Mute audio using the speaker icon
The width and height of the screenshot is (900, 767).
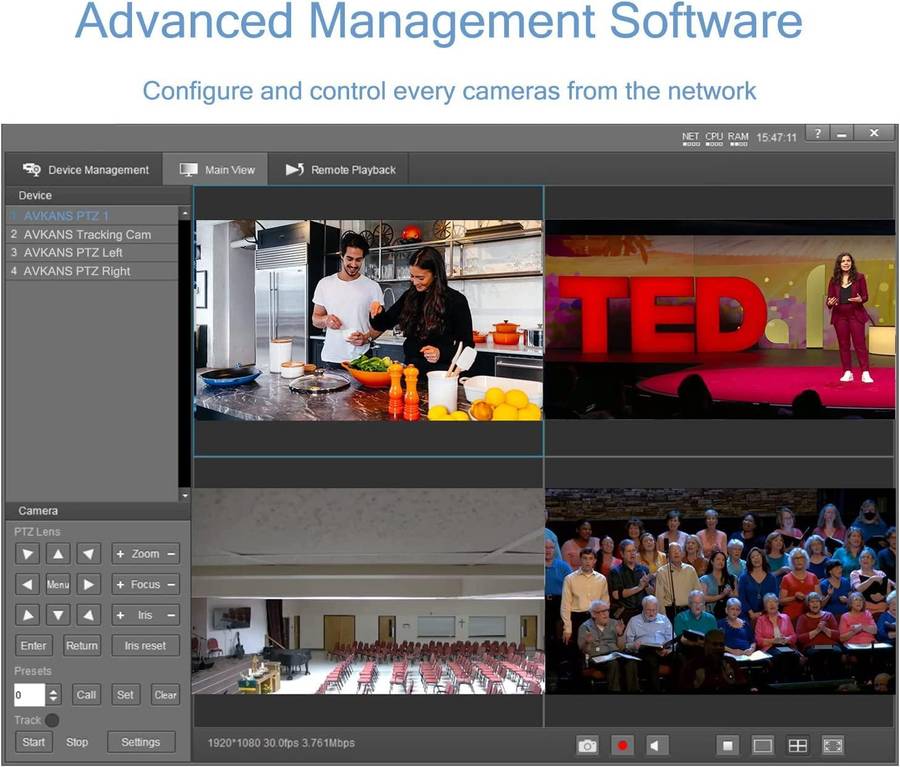[656, 745]
